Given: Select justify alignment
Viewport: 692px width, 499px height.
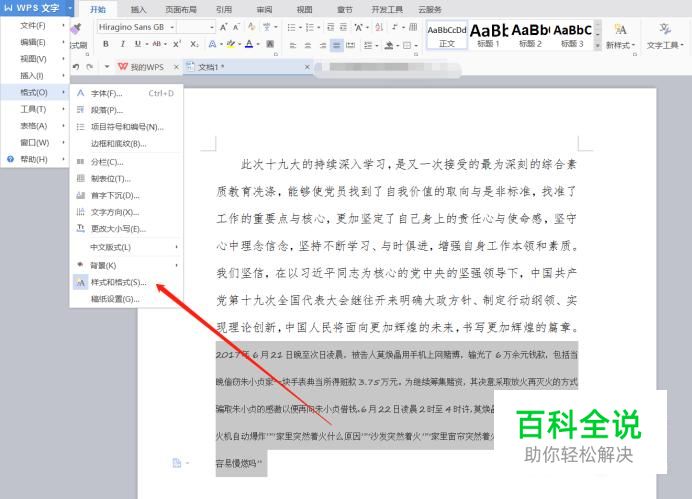Looking at the screenshot, I should pos(336,45).
